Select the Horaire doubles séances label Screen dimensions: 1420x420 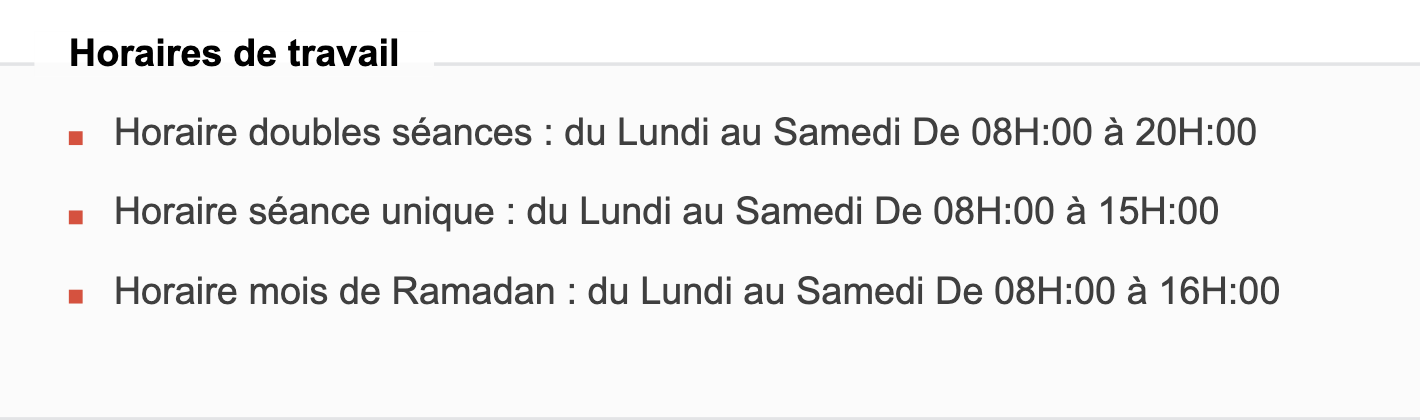click(323, 132)
